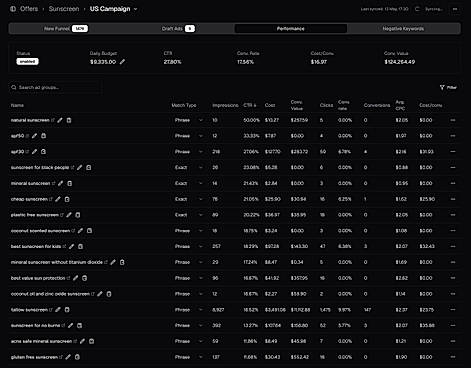Edit the natural sunscreen ad group name

pos(60,120)
